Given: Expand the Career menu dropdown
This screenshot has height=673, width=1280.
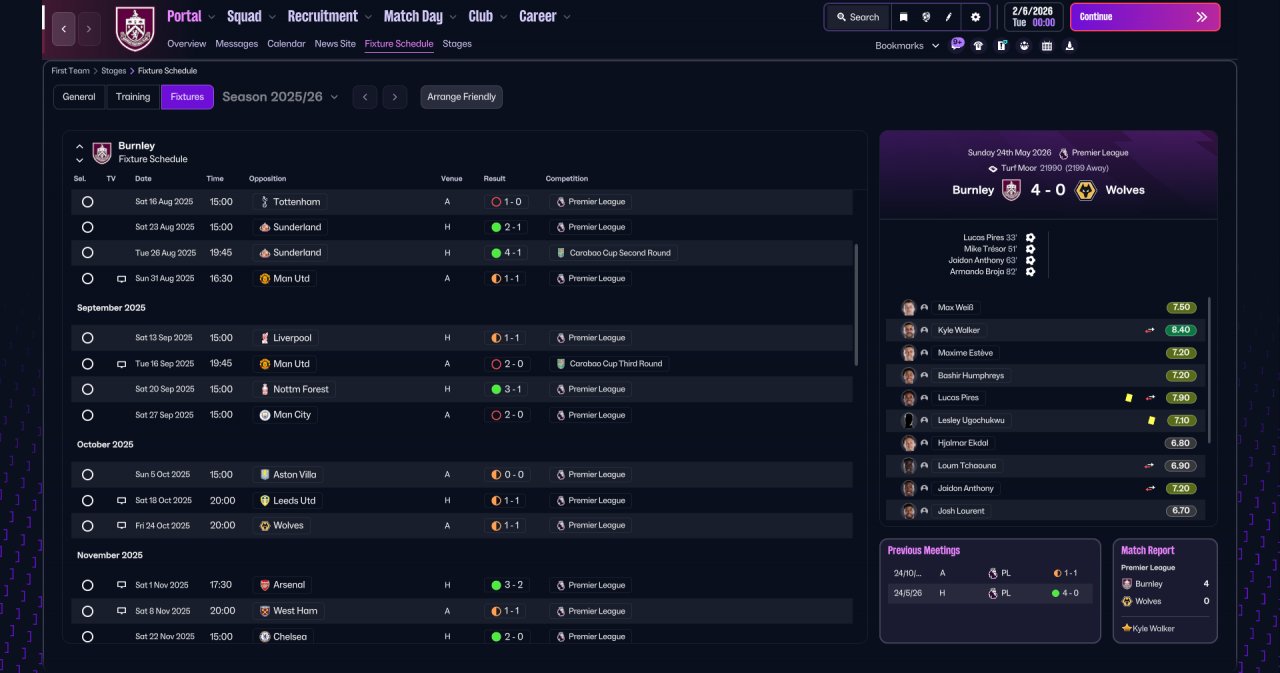Looking at the screenshot, I should click(x=567, y=17).
